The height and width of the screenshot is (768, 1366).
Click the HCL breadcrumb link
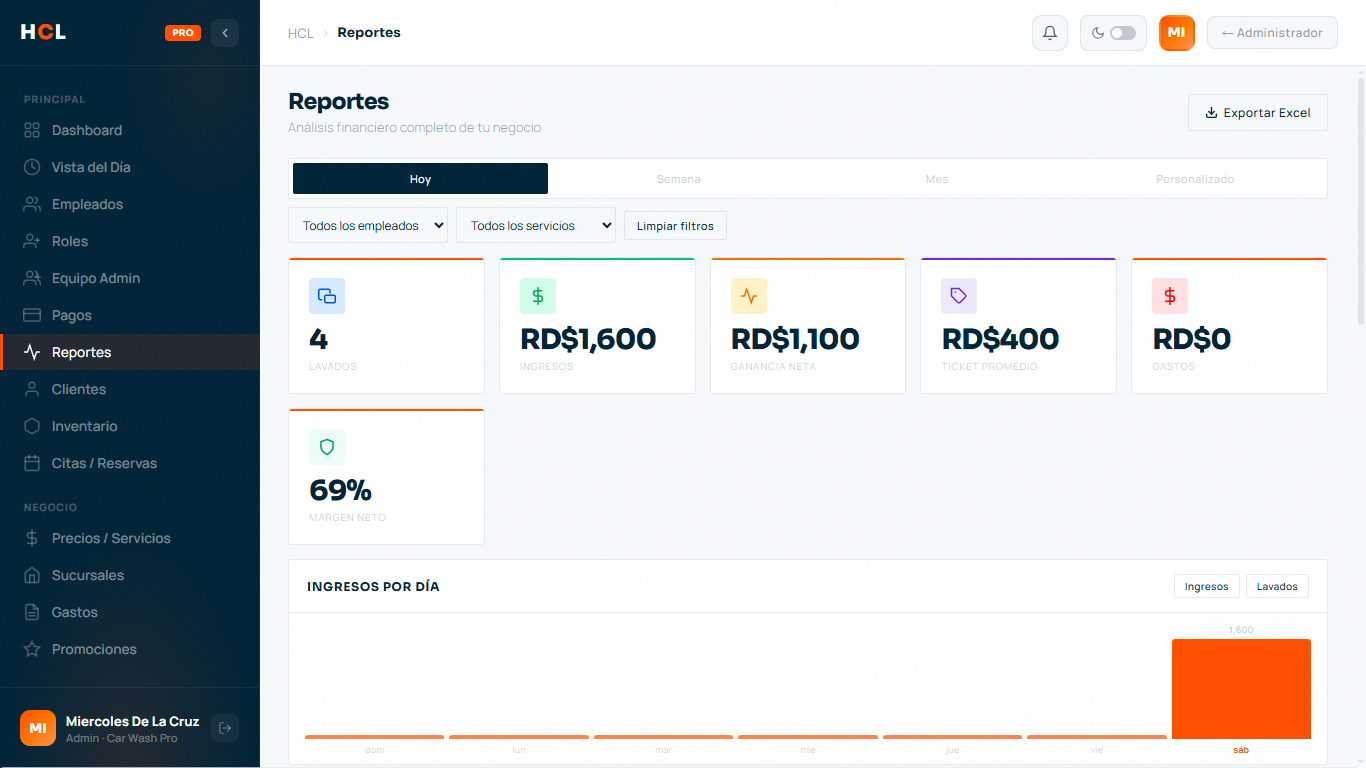click(x=301, y=33)
